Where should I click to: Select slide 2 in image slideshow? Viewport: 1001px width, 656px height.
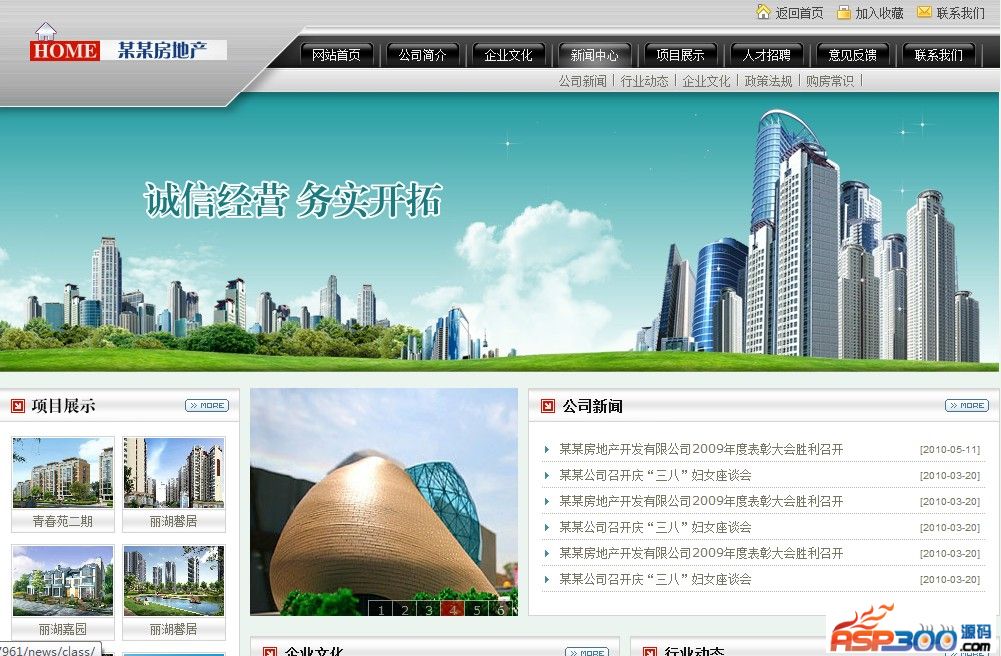pos(405,609)
